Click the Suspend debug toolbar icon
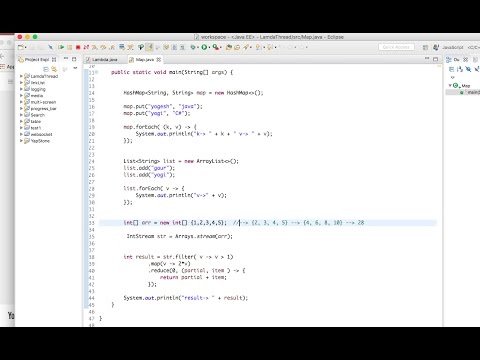The height and width of the screenshot is (360, 480). [x=70, y=47]
